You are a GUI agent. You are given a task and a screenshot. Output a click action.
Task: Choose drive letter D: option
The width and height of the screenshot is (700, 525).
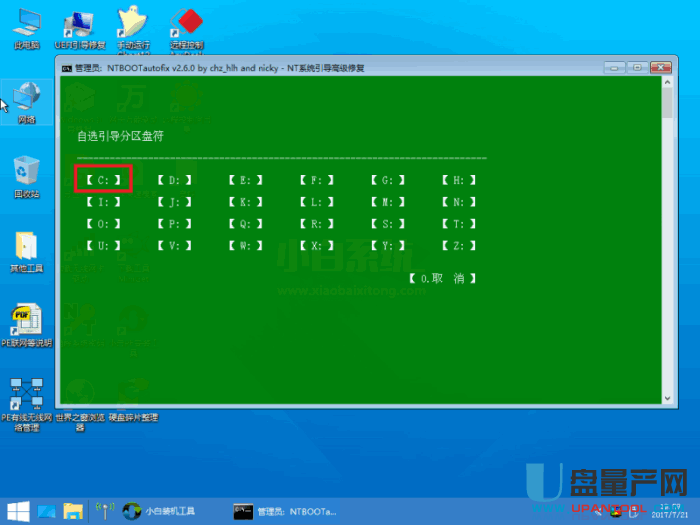pyautogui.click(x=174, y=180)
